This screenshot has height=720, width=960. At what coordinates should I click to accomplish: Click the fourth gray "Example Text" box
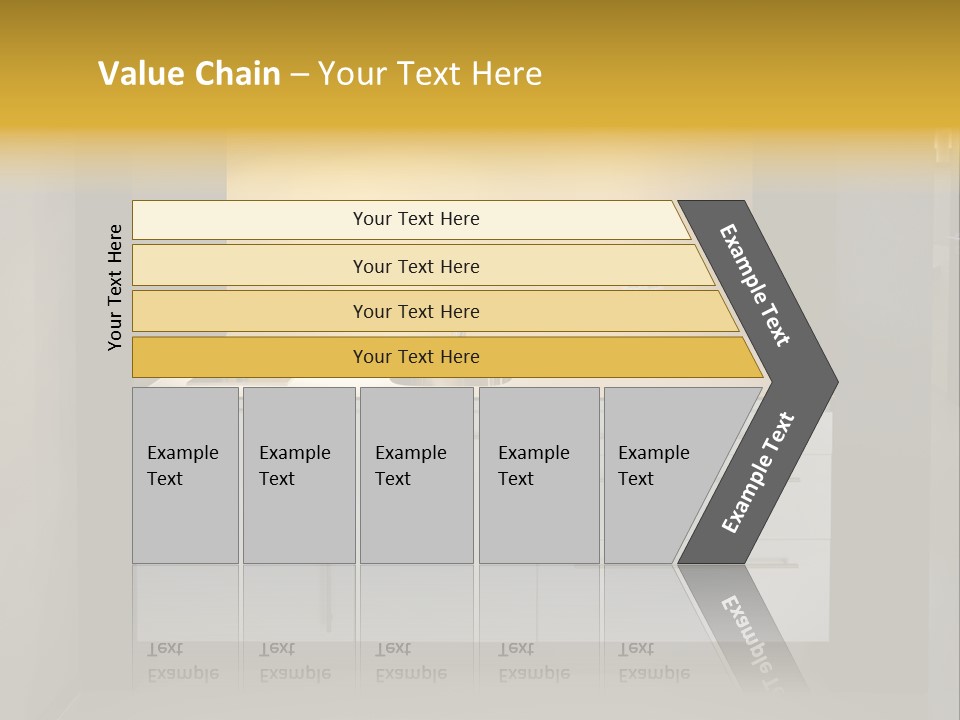(x=538, y=475)
